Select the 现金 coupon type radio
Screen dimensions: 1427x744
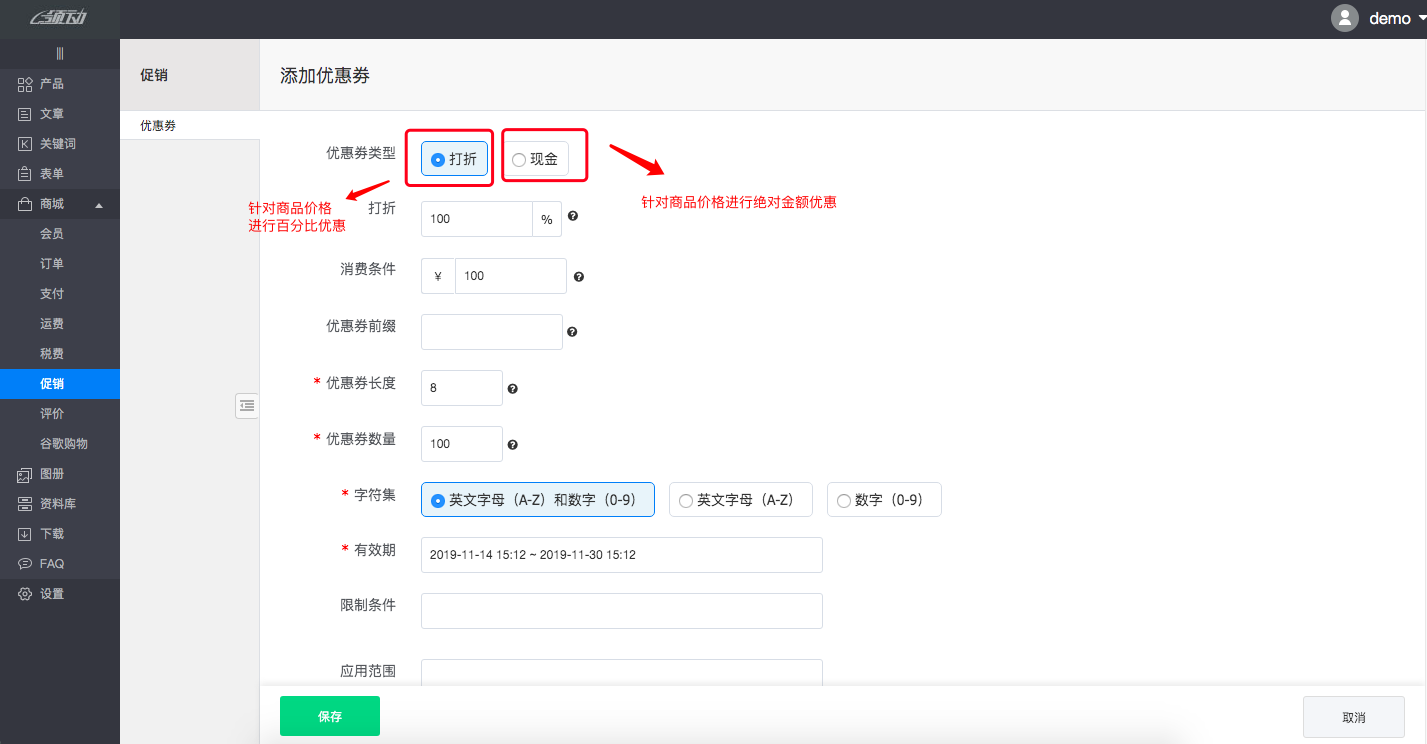click(518, 160)
